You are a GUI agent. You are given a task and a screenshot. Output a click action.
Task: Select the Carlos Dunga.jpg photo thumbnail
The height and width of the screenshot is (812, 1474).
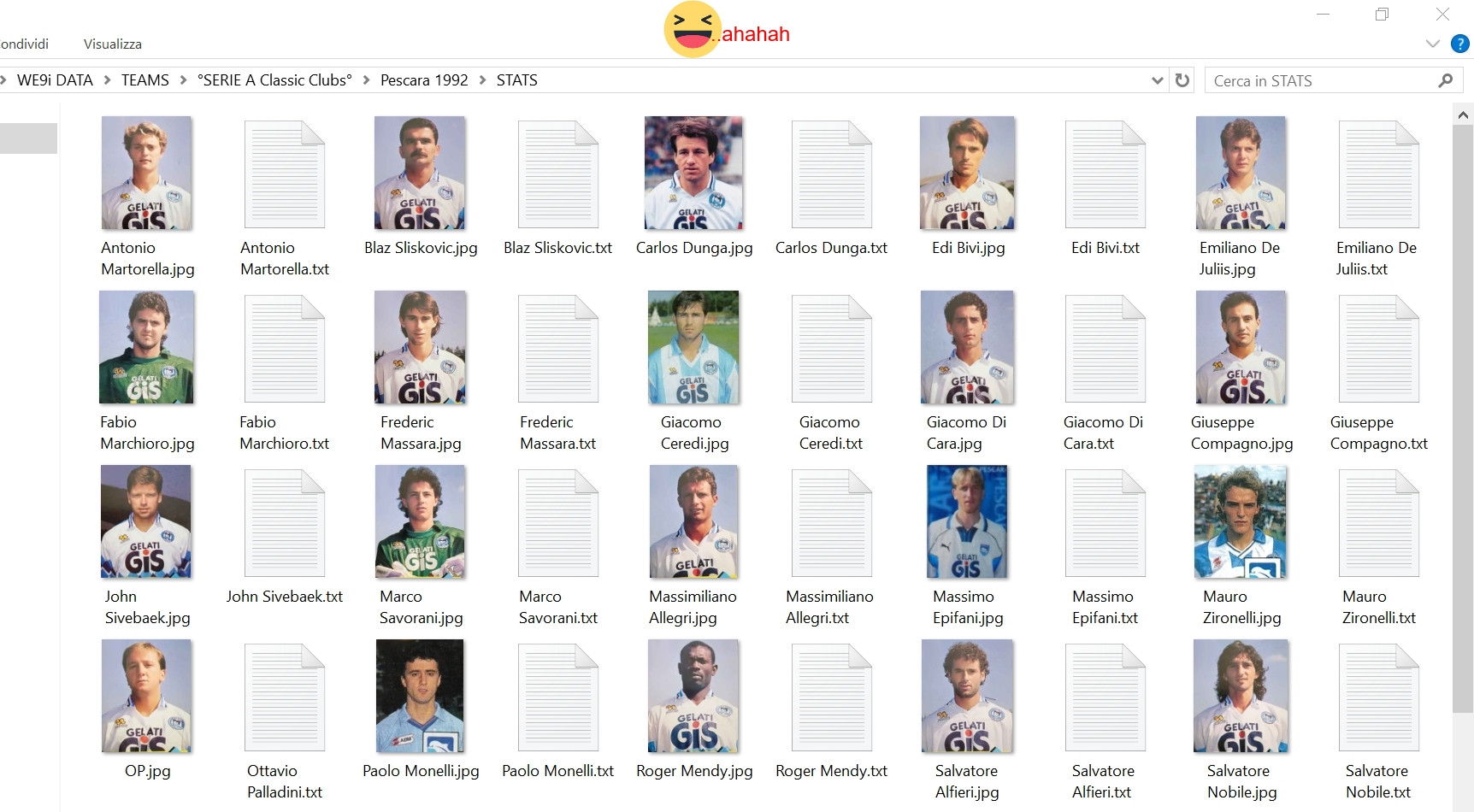694,173
